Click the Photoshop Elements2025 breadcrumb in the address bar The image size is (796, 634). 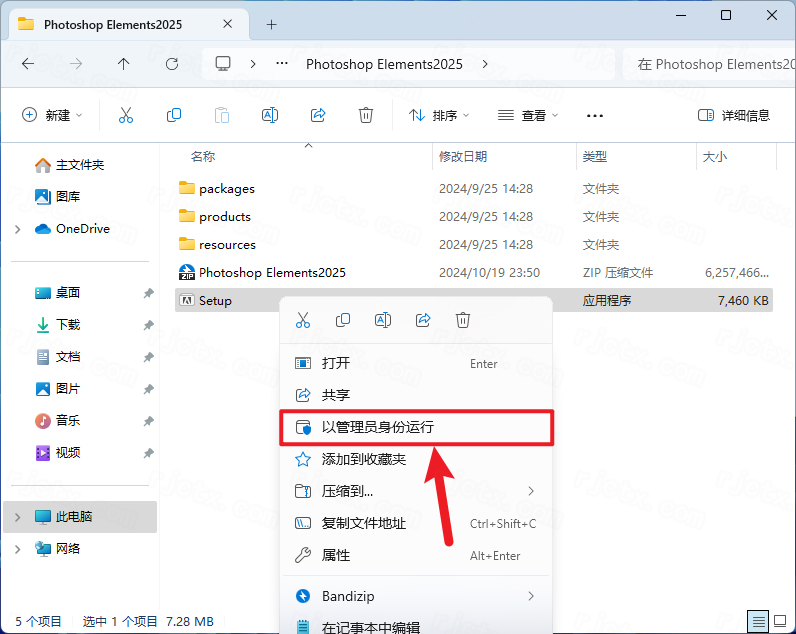[x=384, y=64]
